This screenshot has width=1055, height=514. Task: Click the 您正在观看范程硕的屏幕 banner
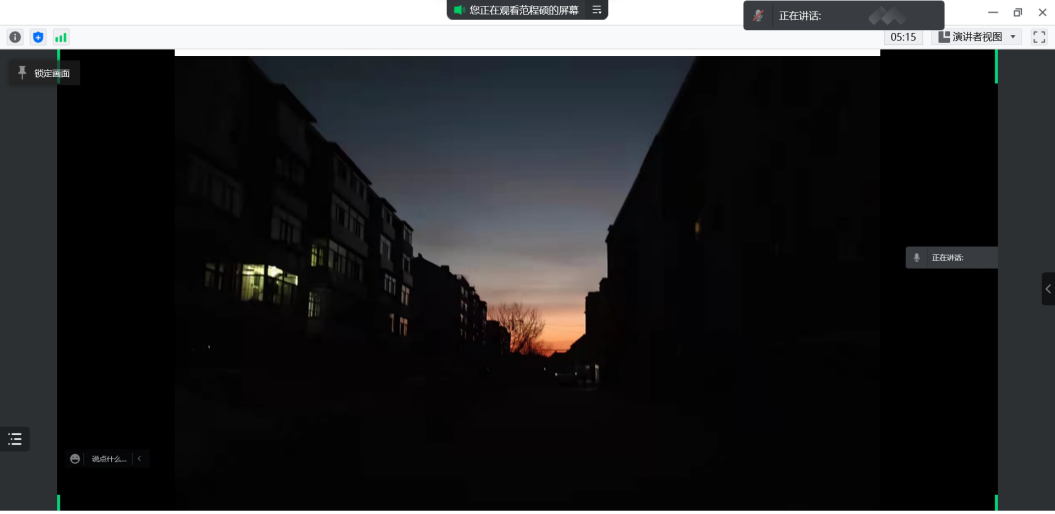pos(524,10)
